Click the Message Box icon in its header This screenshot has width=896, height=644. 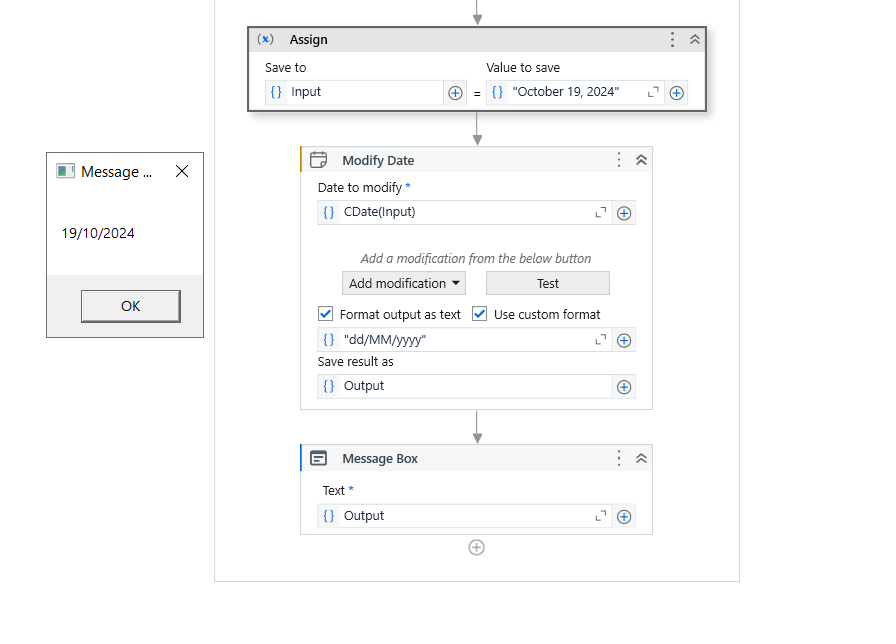click(x=318, y=458)
